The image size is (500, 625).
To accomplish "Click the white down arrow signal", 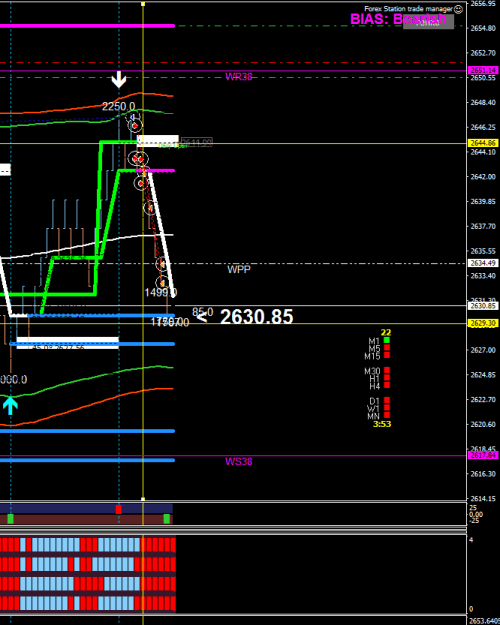I will tap(119, 80).
